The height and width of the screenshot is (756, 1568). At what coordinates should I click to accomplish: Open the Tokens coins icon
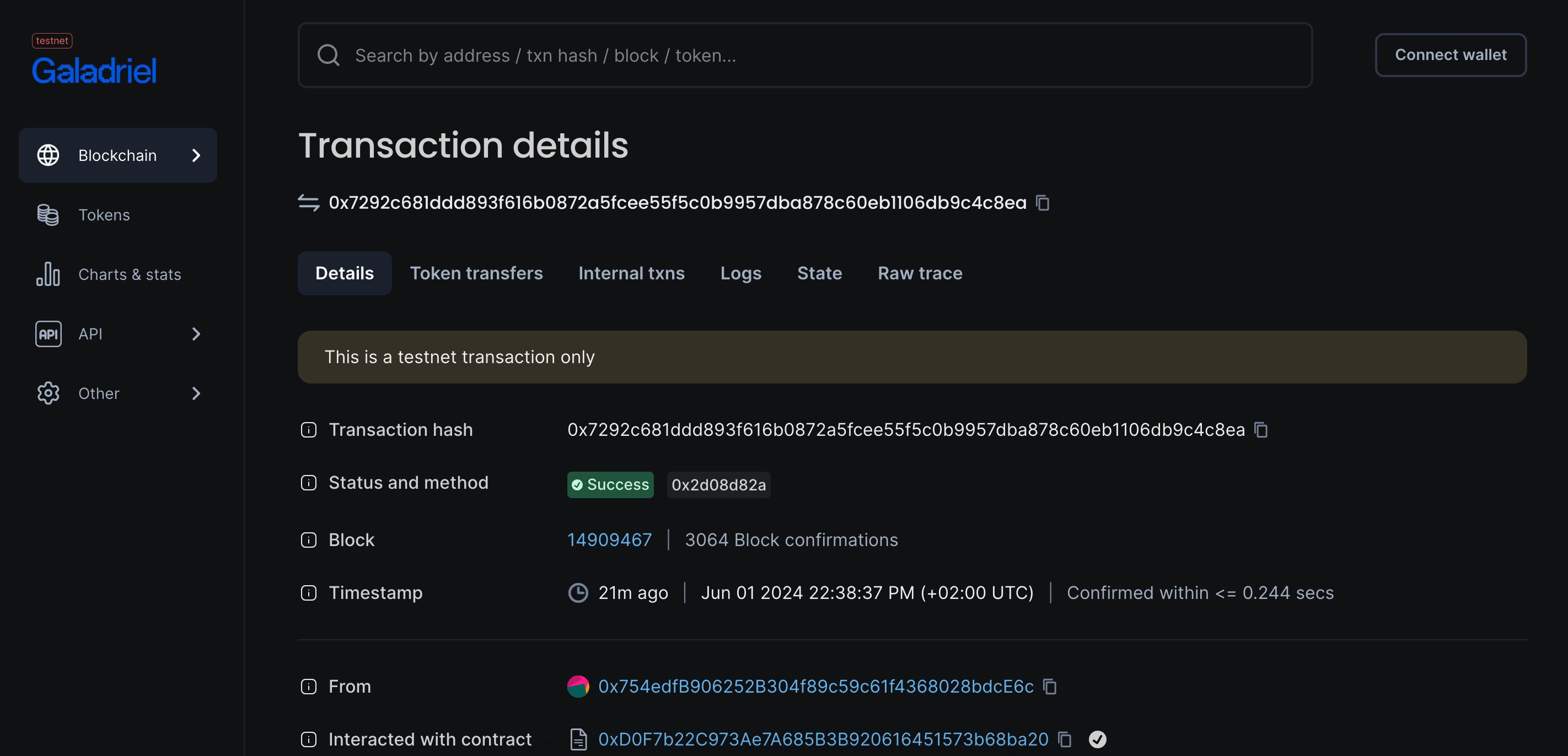pos(48,215)
